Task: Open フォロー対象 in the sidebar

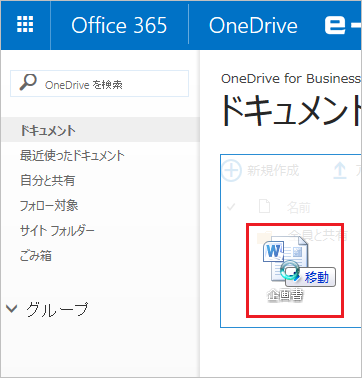Action: (x=49, y=206)
